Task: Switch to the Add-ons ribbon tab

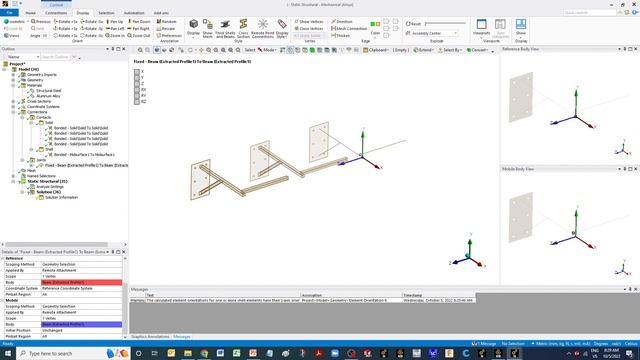Action: pyautogui.click(x=161, y=13)
